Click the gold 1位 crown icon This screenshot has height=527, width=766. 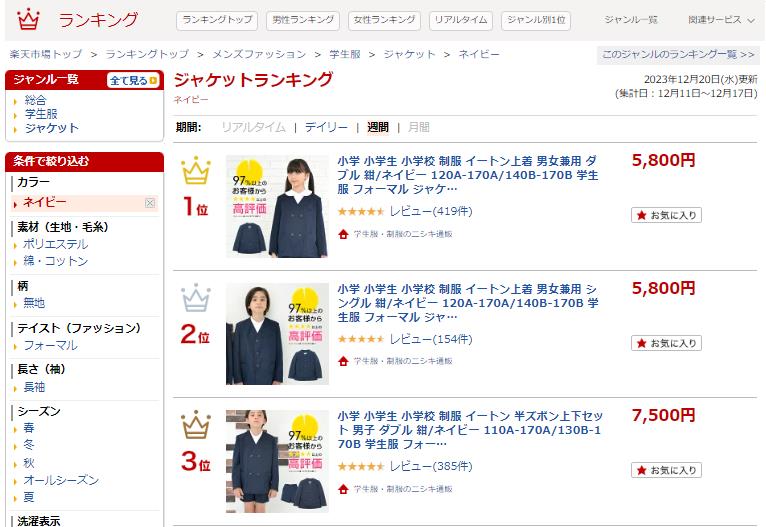point(196,170)
